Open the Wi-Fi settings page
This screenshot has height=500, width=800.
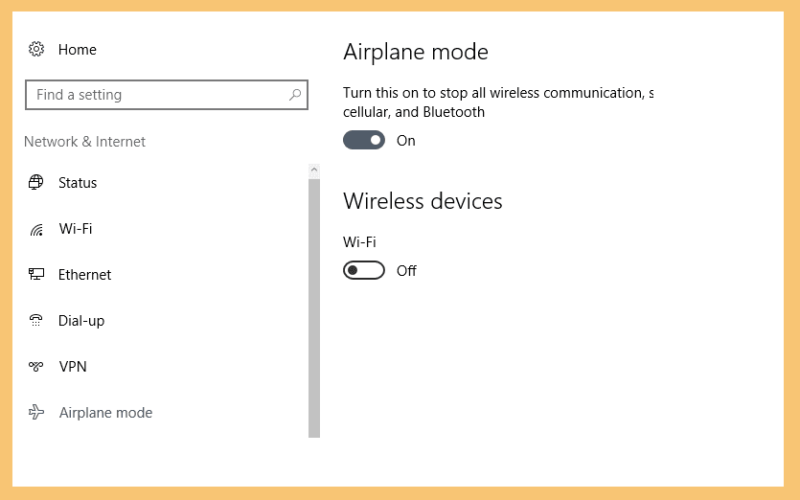pos(76,229)
